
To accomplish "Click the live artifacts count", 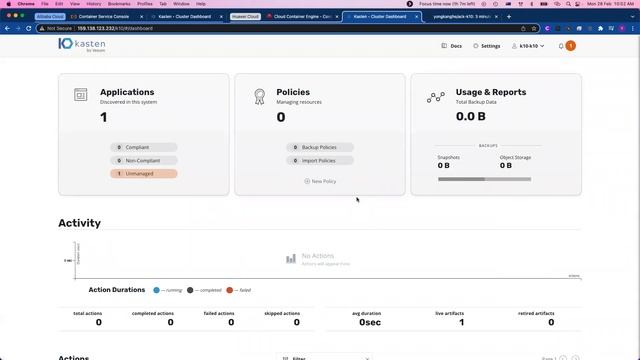I will coord(462,322).
